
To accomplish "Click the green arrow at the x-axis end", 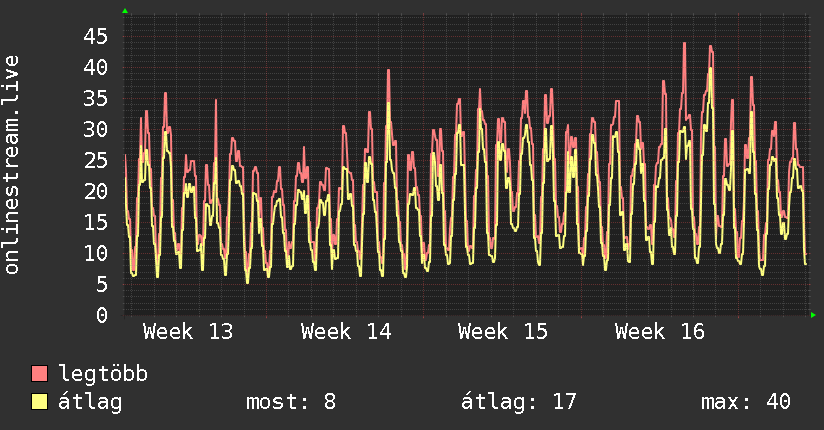I will pos(813,315).
